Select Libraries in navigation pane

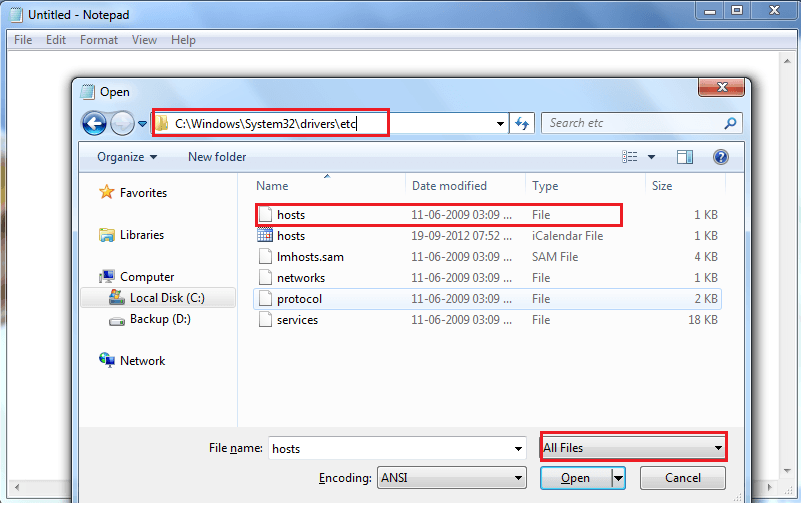[142, 235]
